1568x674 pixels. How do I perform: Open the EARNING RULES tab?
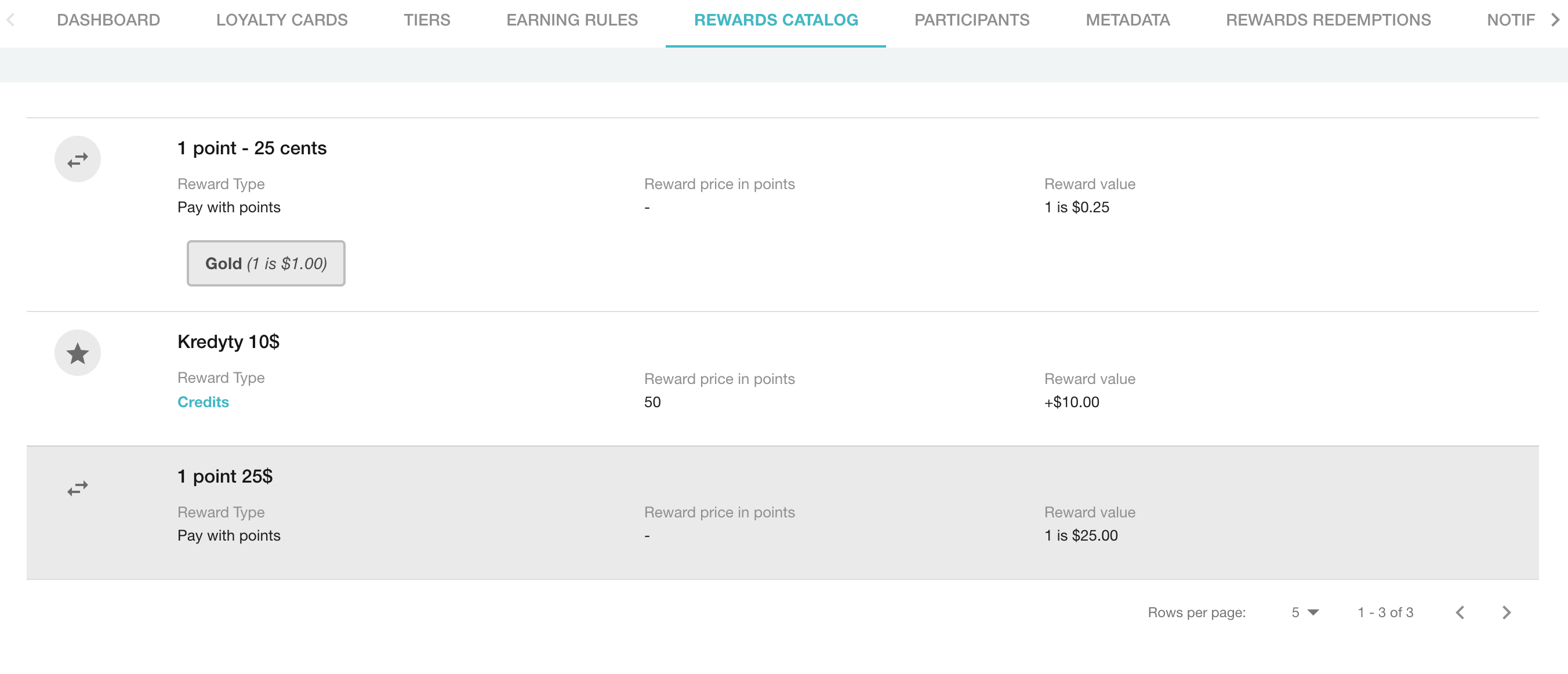572,19
